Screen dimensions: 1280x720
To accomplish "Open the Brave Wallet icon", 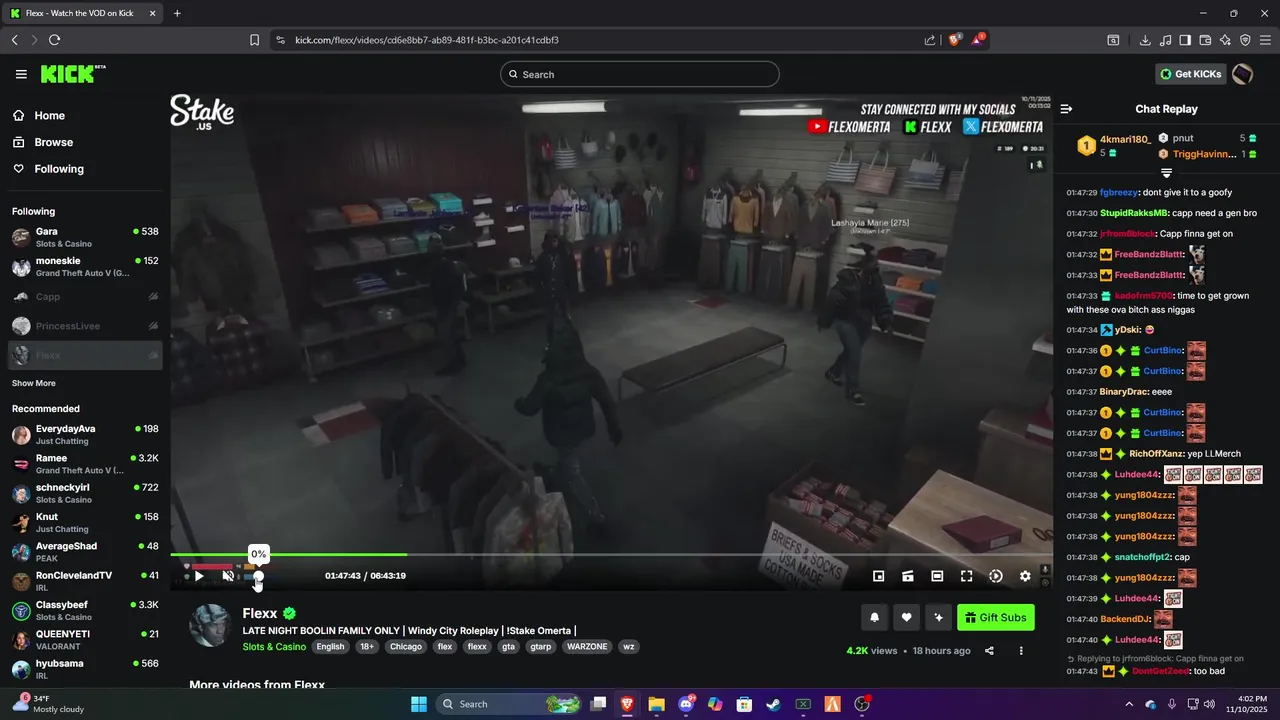I will [x=1205, y=40].
